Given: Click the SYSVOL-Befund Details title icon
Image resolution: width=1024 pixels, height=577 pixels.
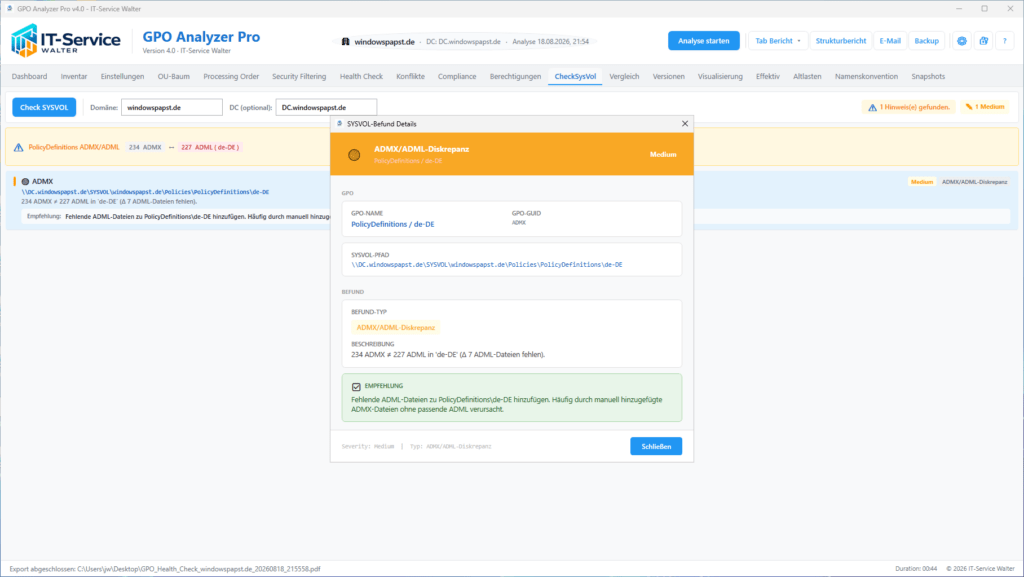Looking at the screenshot, I should [x=340, y=123].
